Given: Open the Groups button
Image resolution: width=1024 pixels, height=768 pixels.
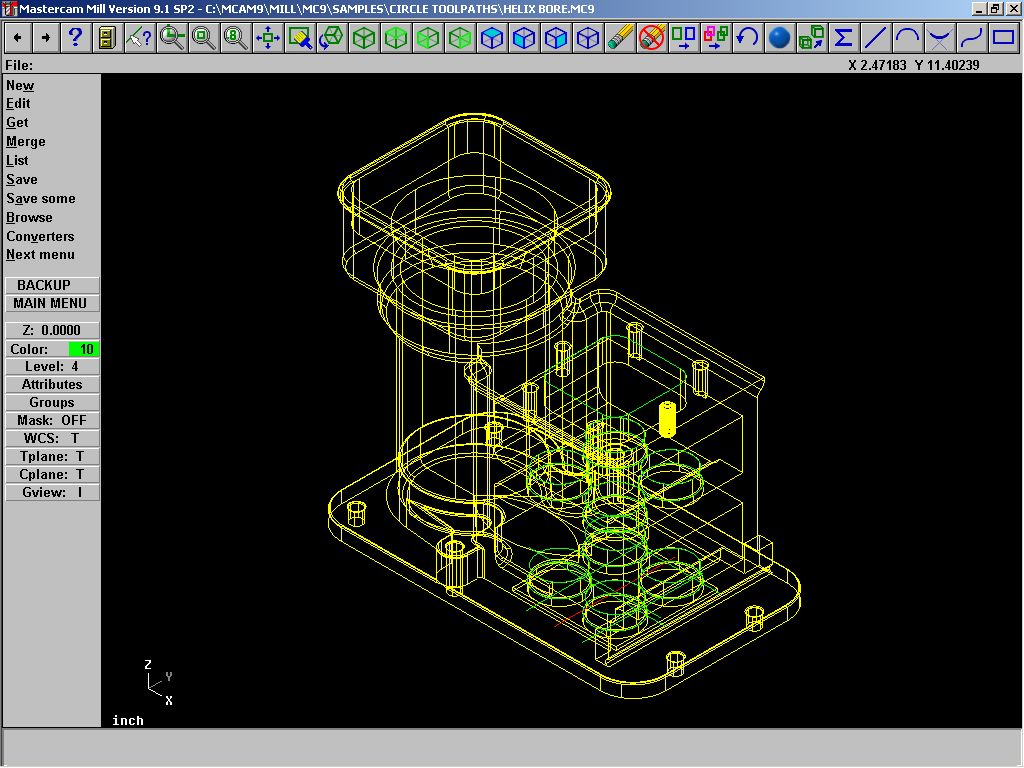Looking at the screenshot, I should tap(52, 402).
